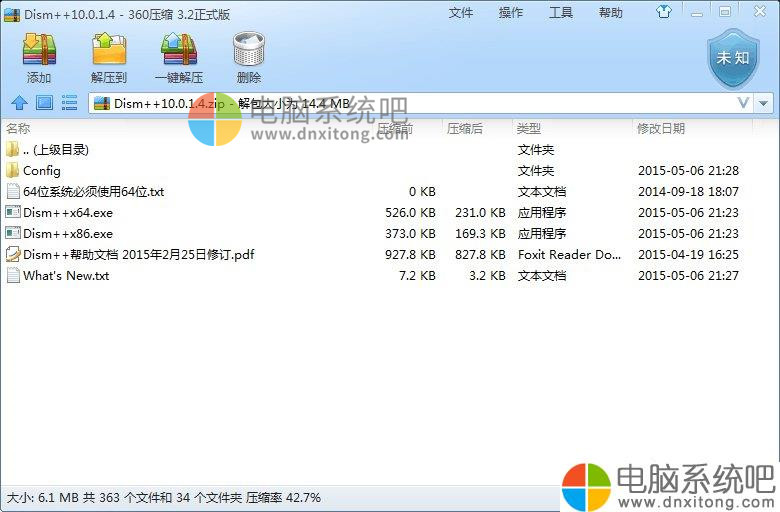Click the 360压缩 app icon in the title bar
Screen dimensions: 780x512
tap(12, 14)
